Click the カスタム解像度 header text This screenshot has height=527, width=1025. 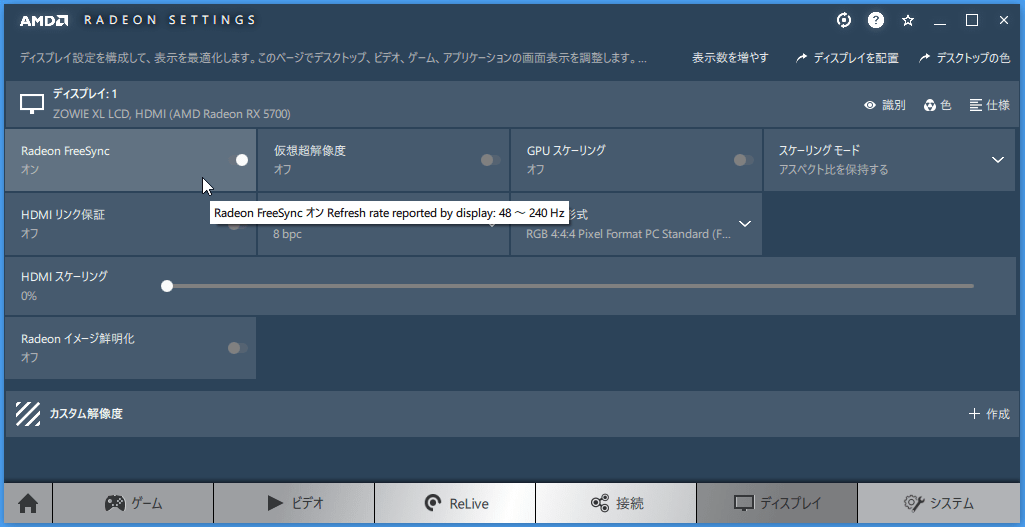[86, 414]
